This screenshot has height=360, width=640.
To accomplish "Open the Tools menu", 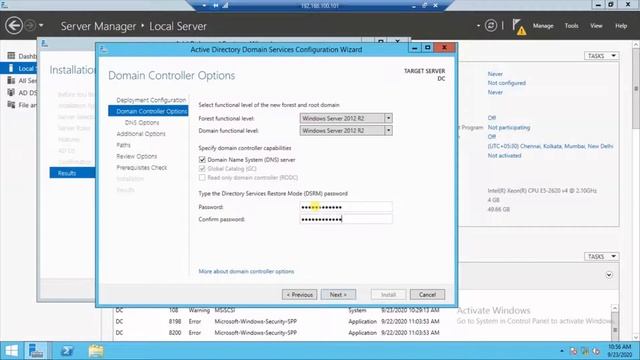I will point(571,26).
